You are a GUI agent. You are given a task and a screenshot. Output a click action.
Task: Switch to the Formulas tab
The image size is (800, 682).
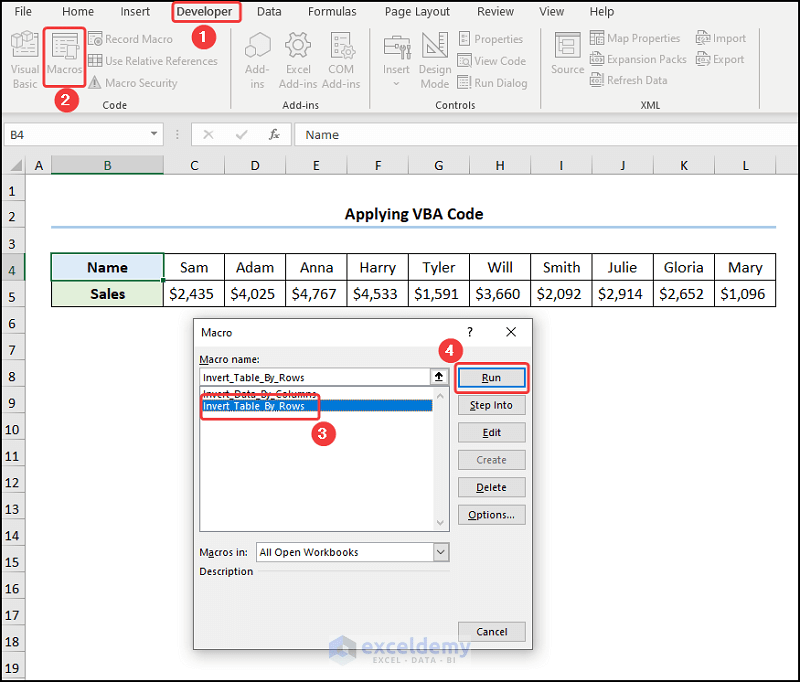[x=332, y=11]
